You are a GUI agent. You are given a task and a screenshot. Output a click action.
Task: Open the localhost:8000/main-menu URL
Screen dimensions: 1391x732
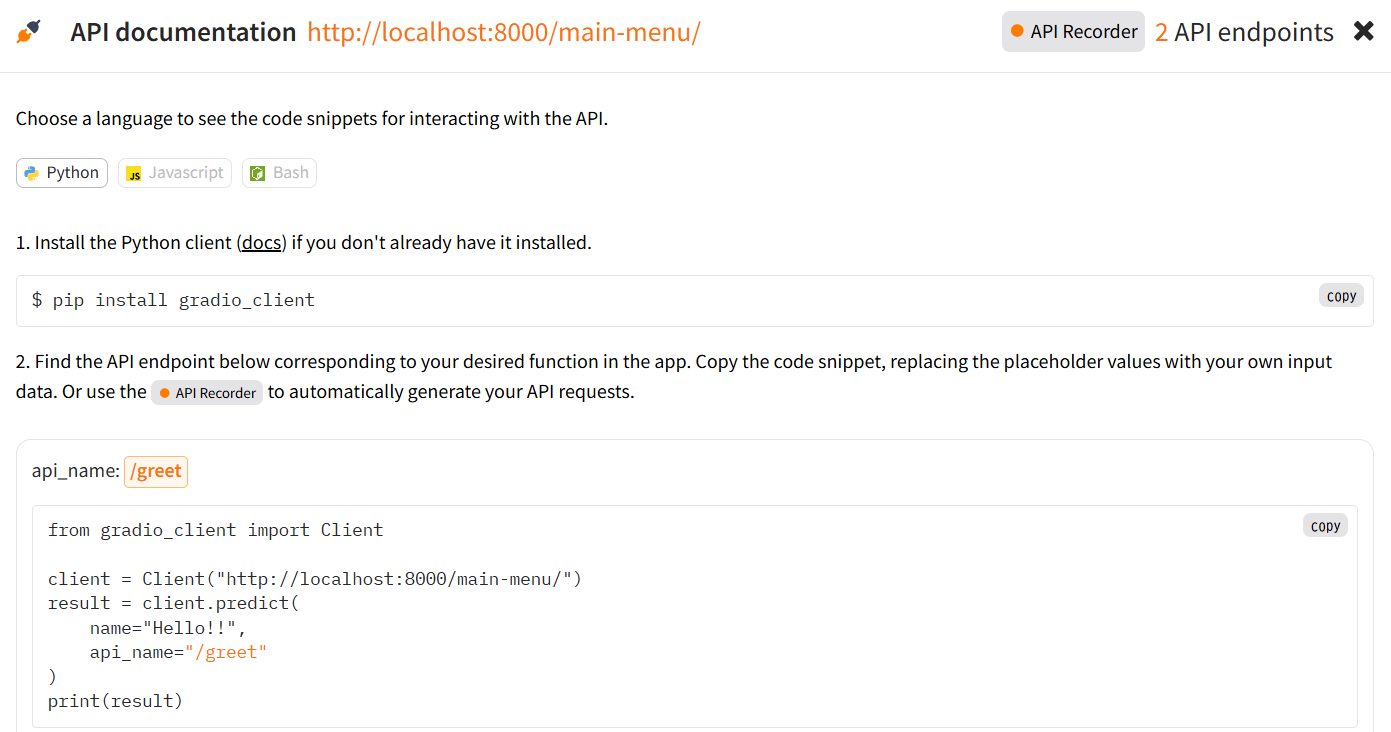(503, 31)
